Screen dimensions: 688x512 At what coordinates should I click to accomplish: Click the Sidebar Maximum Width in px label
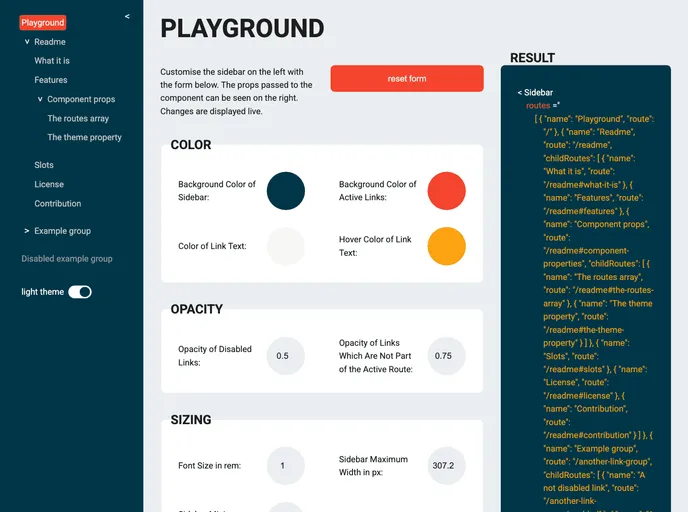tap(373, 465)
